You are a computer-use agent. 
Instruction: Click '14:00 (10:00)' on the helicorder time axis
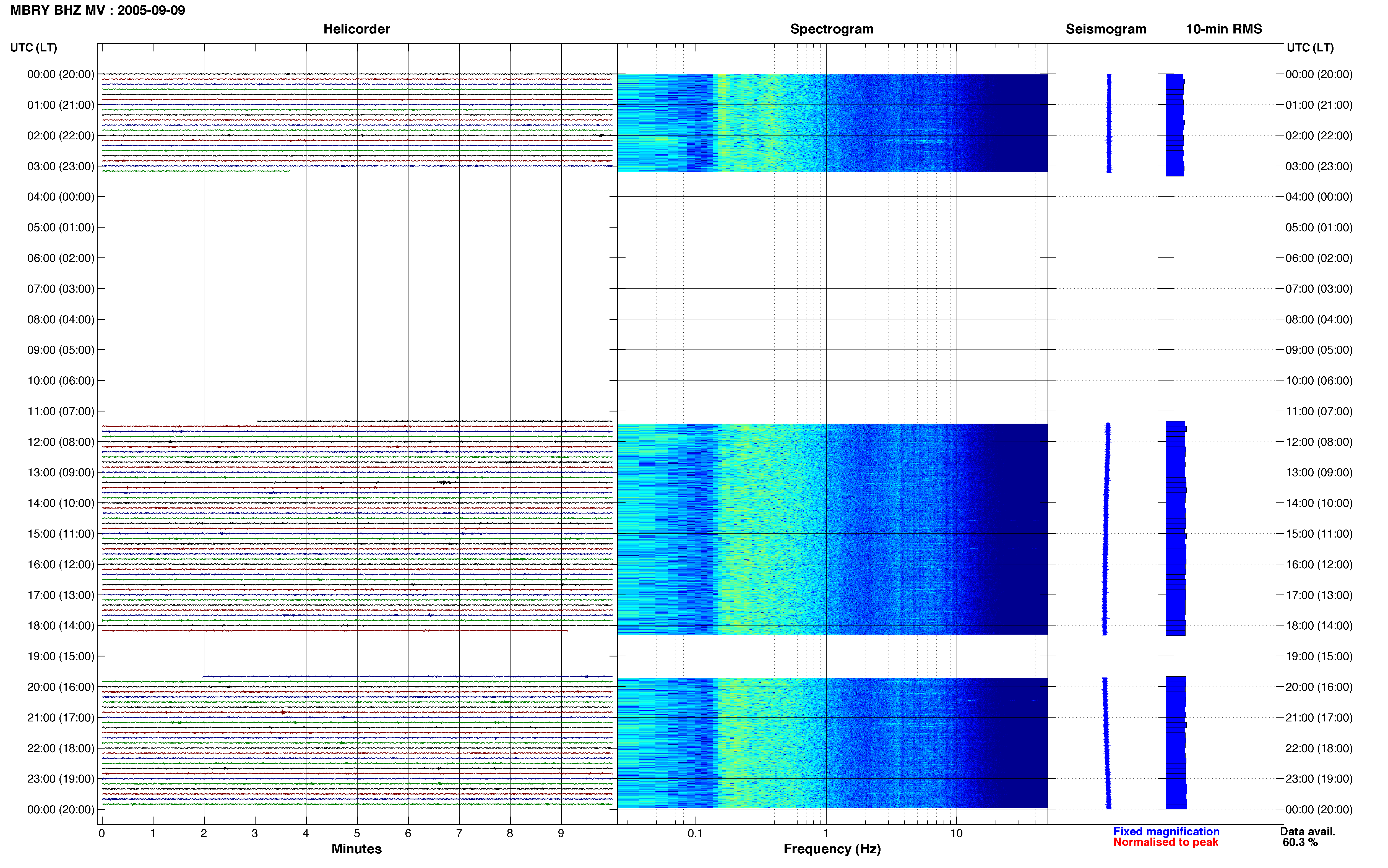pyautogui.click(x=61, y=504)
